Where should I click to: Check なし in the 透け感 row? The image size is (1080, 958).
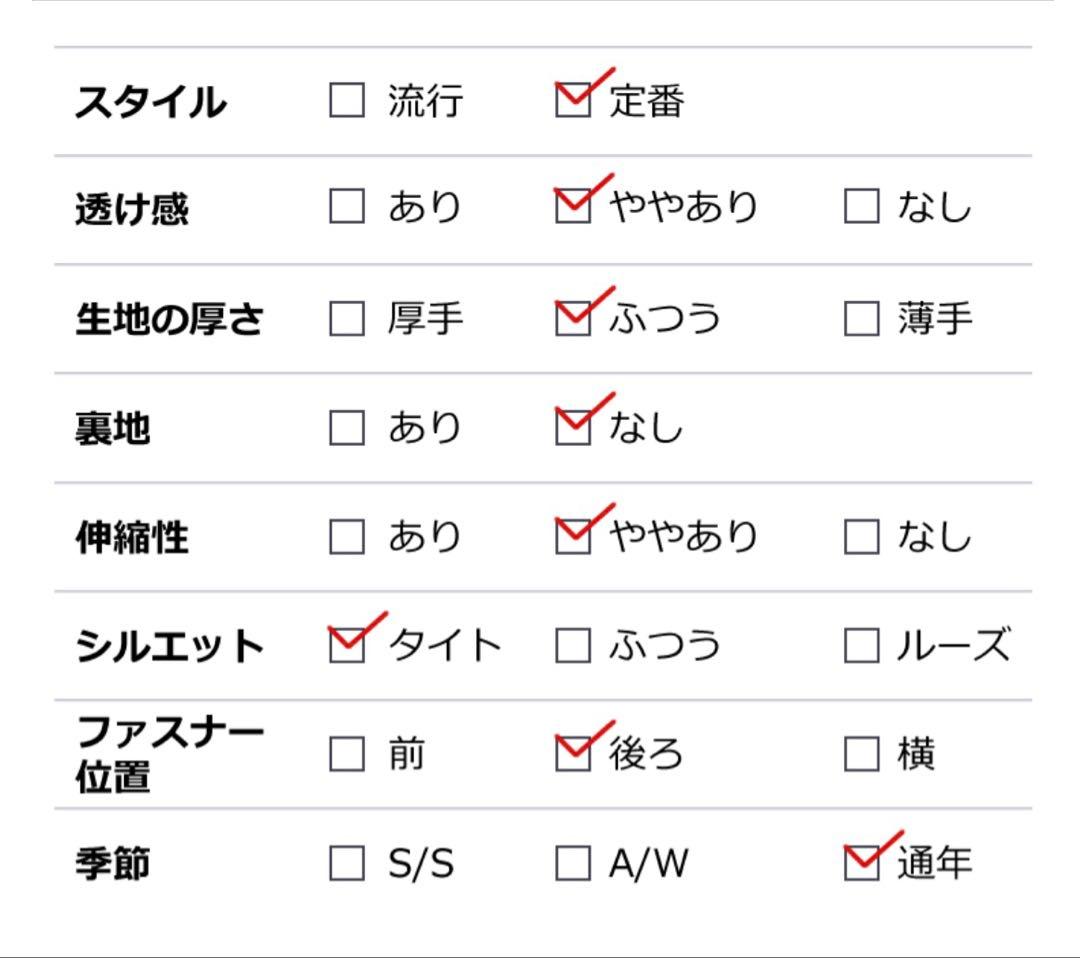861,208
